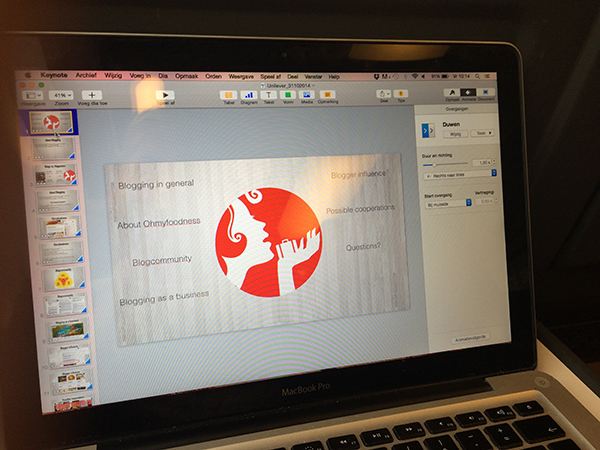Click the Animatievolgorde button
Viewport: 600px width, 450px height.
pyautogui.click(x=470, y=339)
